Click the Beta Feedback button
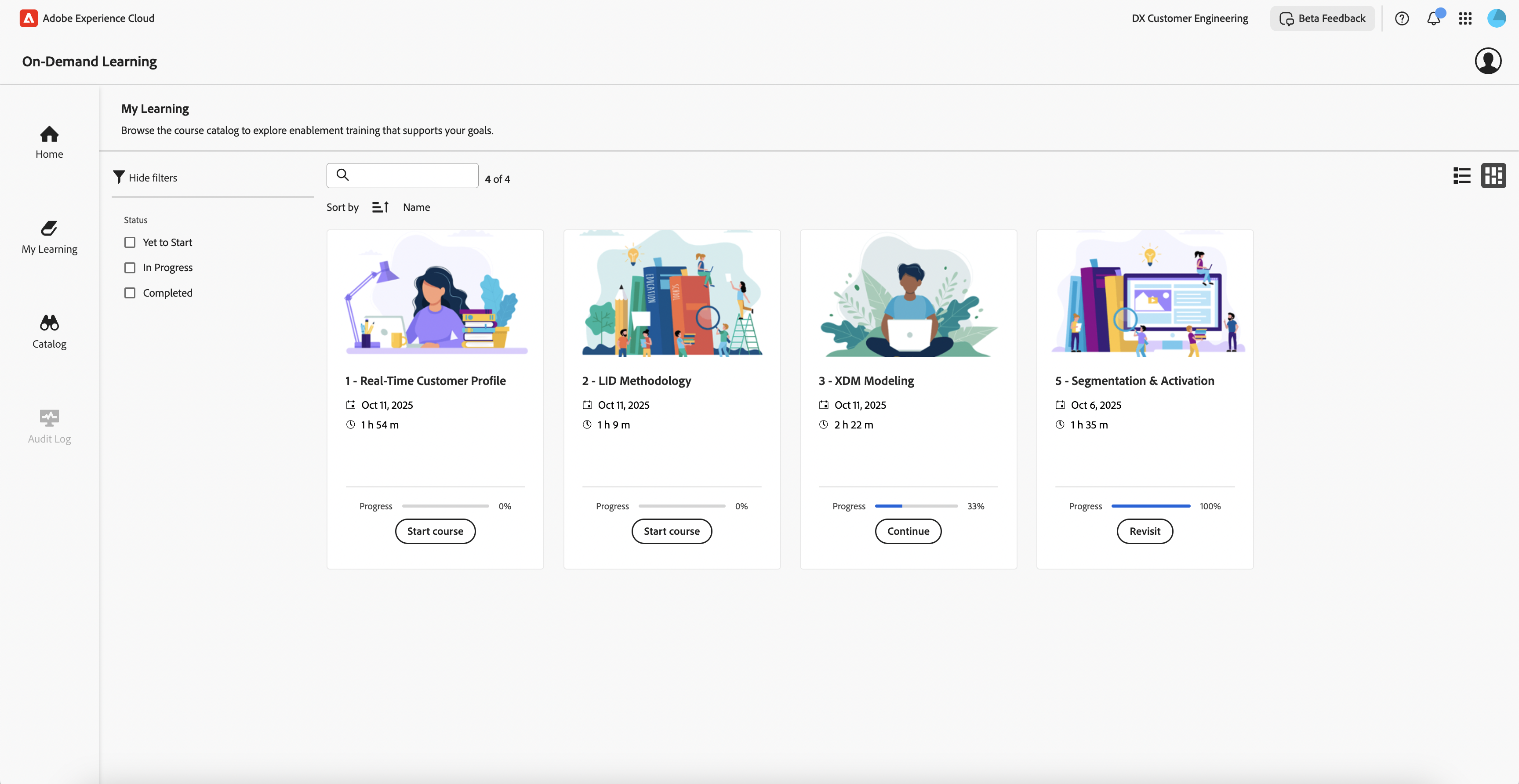1519x784 pixels. click(1322, 18)
